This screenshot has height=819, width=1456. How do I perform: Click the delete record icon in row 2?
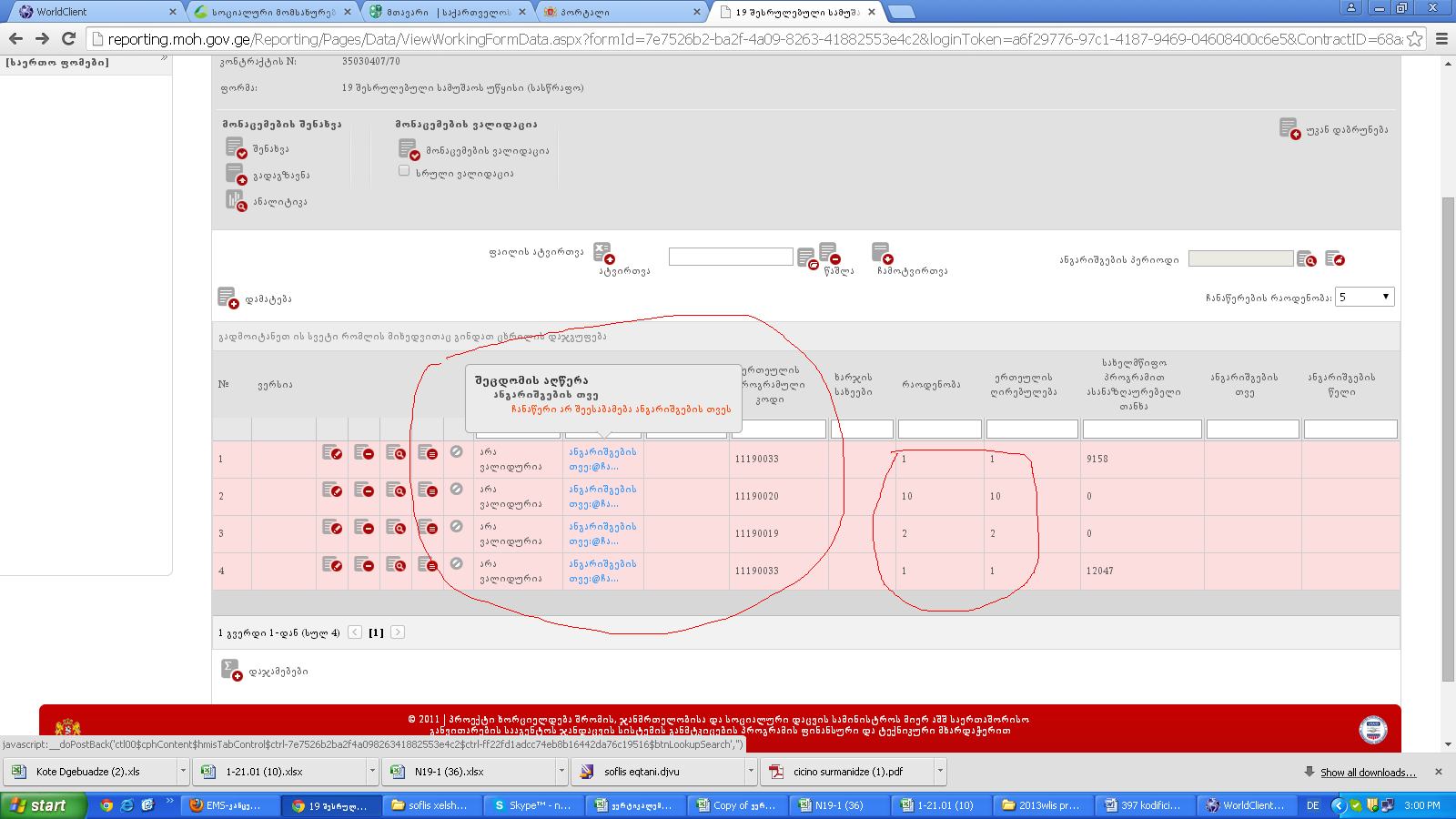pos(364,490)
